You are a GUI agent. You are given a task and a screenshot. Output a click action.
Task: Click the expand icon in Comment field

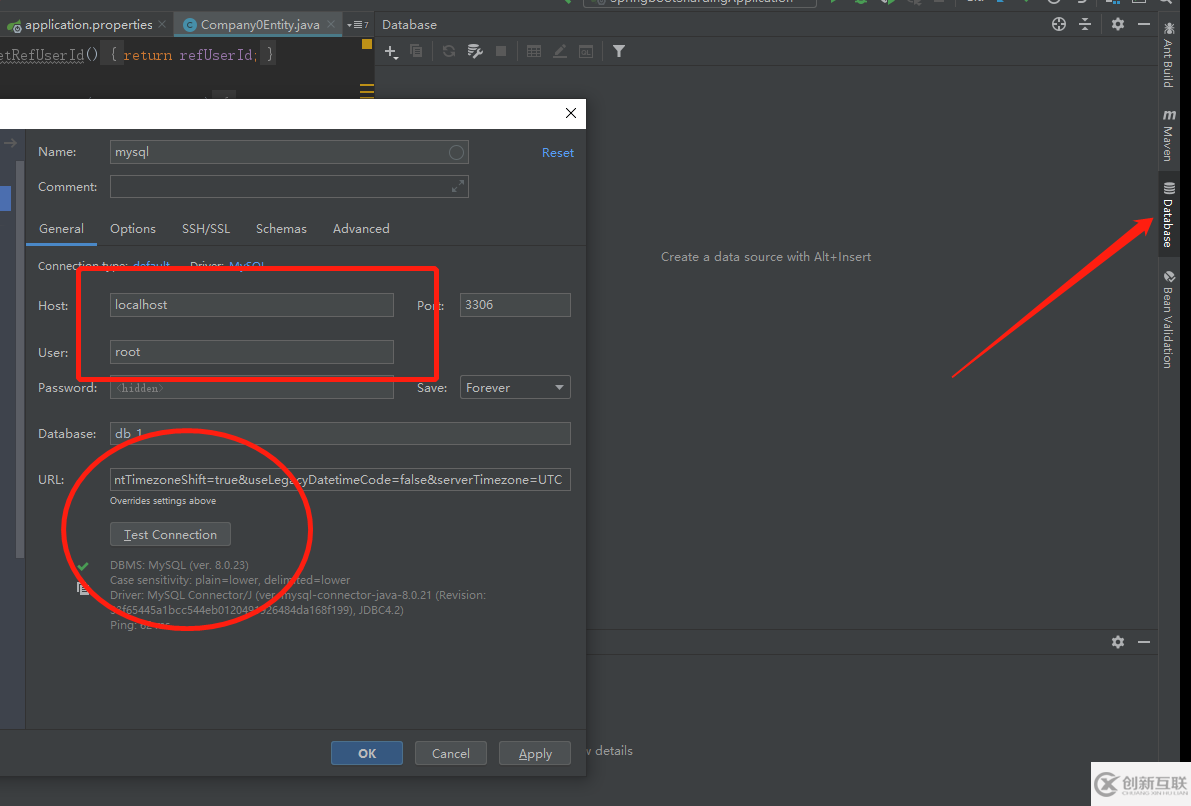tap(457, 186)
